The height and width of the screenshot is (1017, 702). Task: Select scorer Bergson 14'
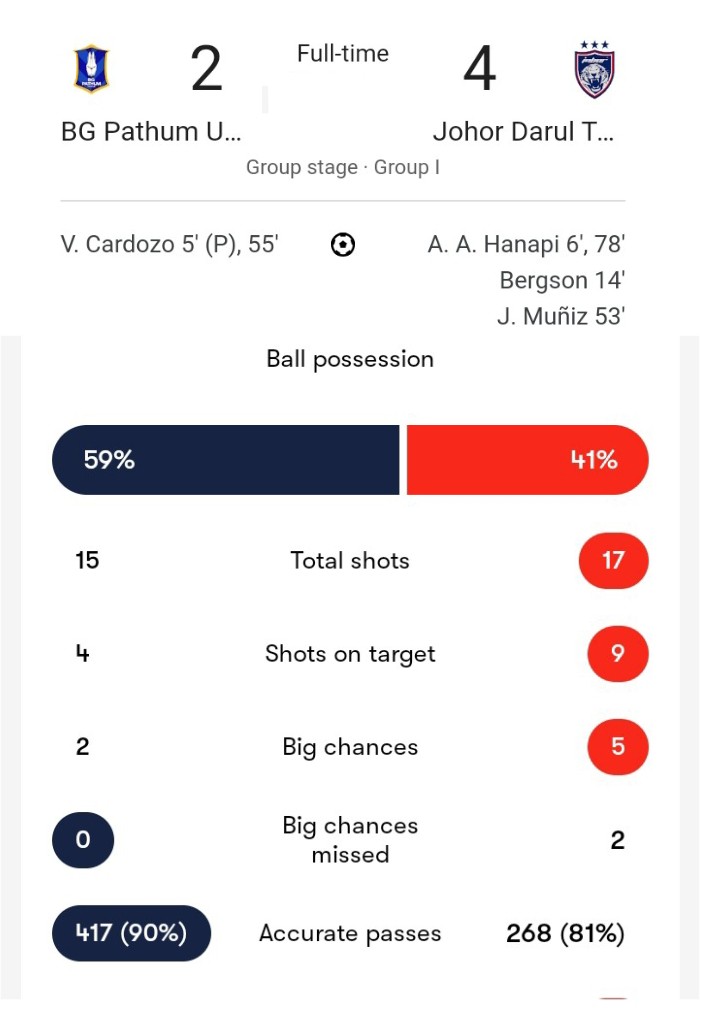[x=562, y=280]
